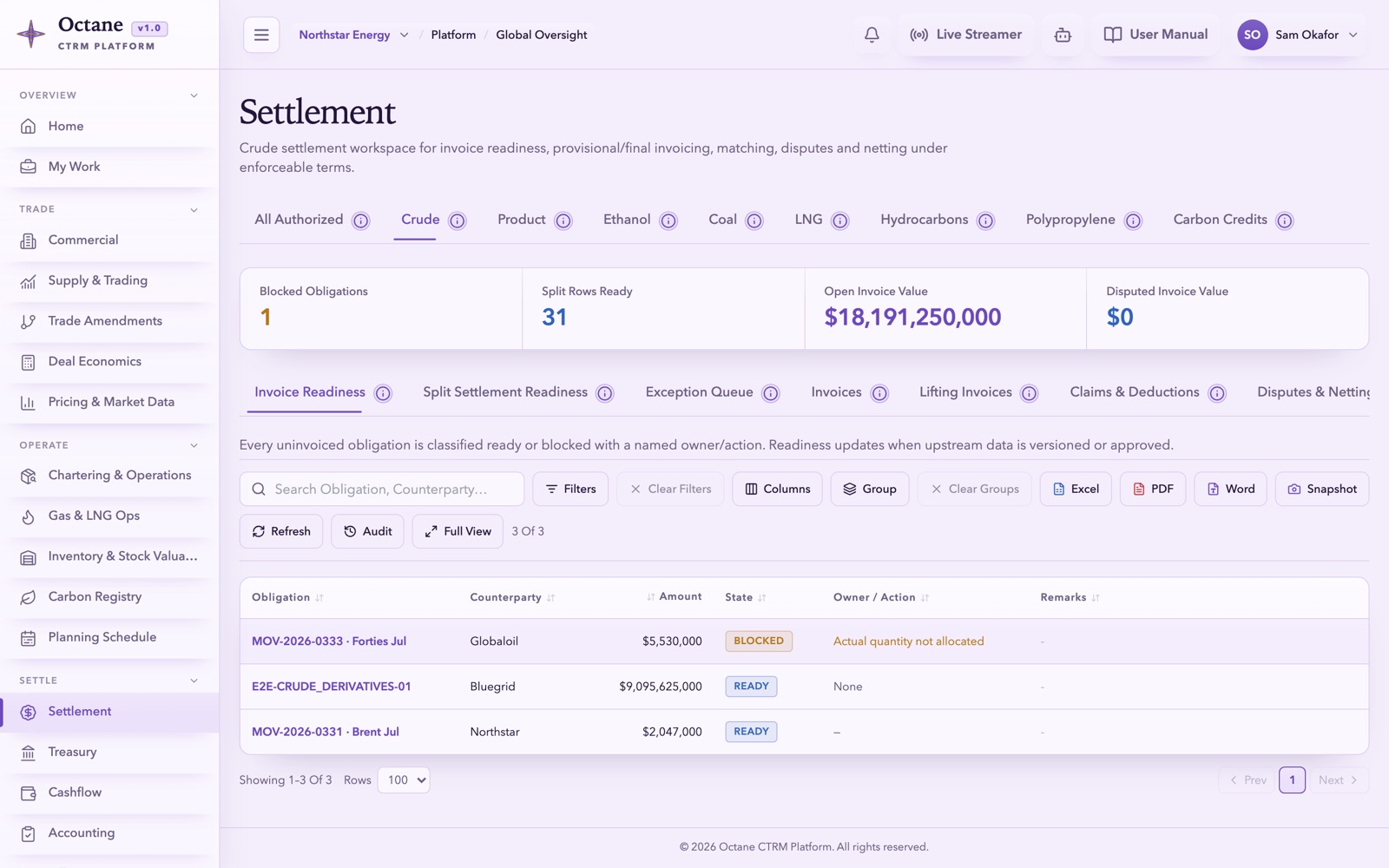Refresh the readiness table

pos(281,531)
